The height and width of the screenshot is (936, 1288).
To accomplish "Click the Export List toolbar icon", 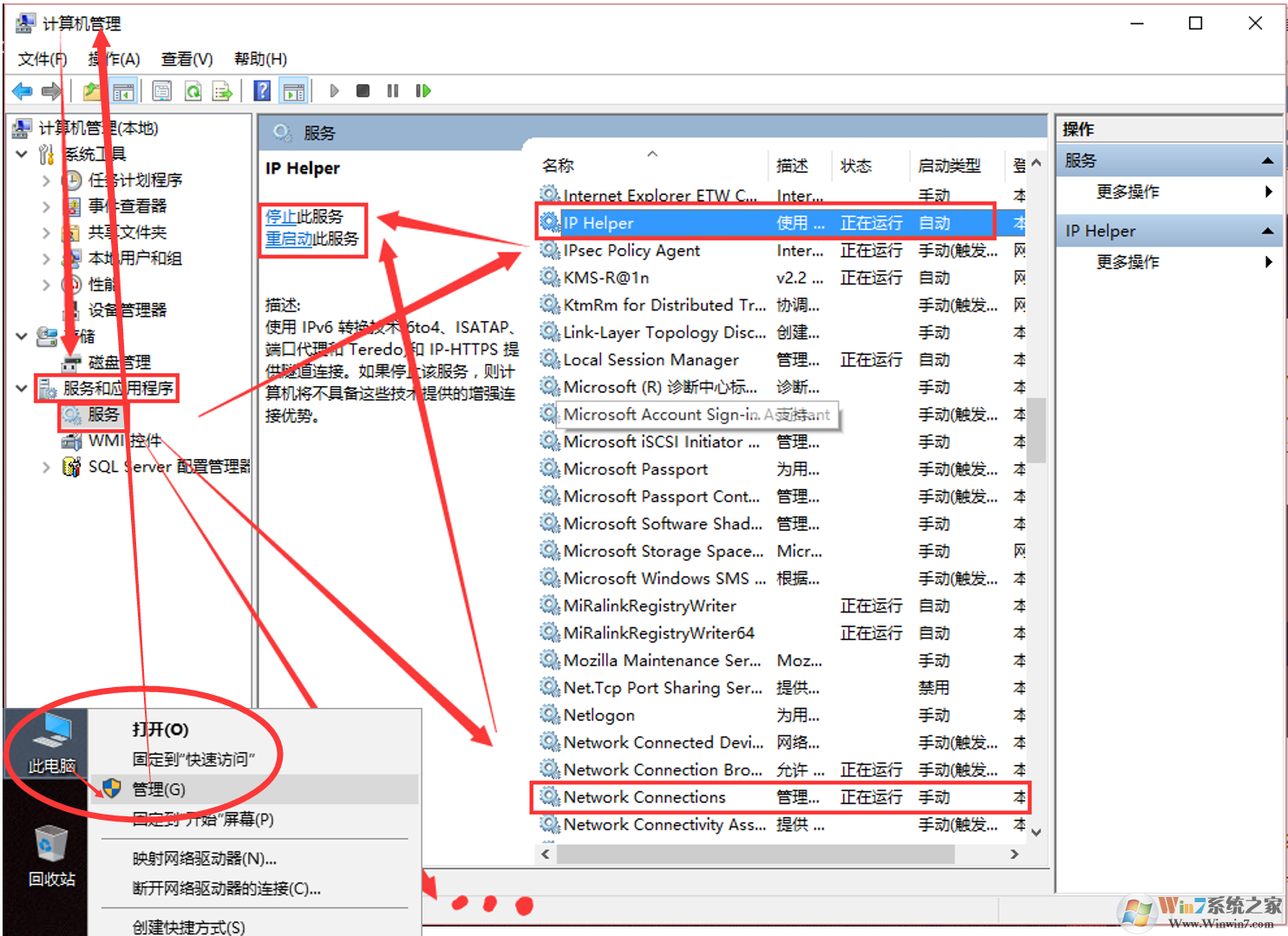I will click(222, 91).
